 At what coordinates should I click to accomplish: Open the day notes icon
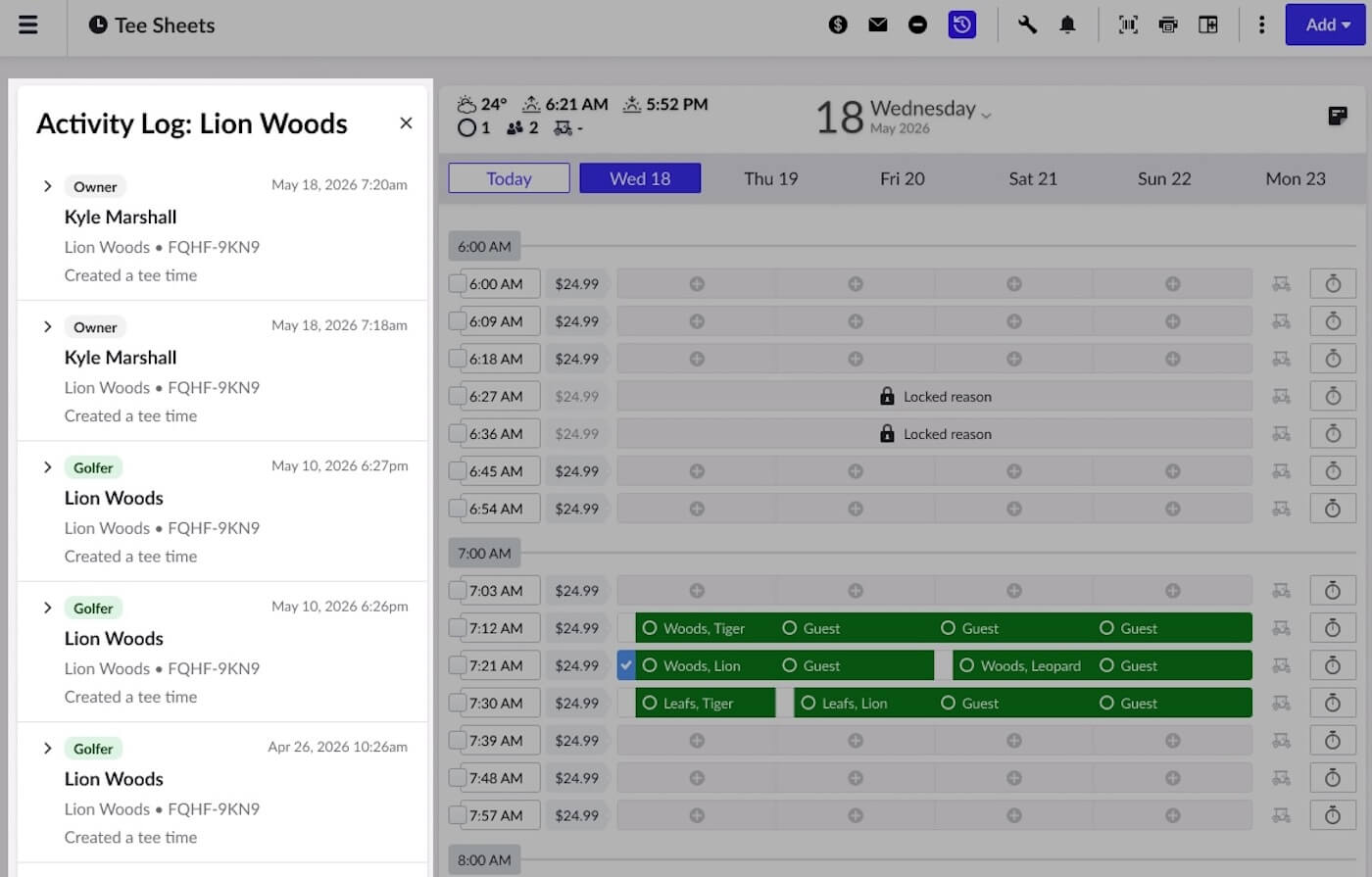[x=1337, y=116]
